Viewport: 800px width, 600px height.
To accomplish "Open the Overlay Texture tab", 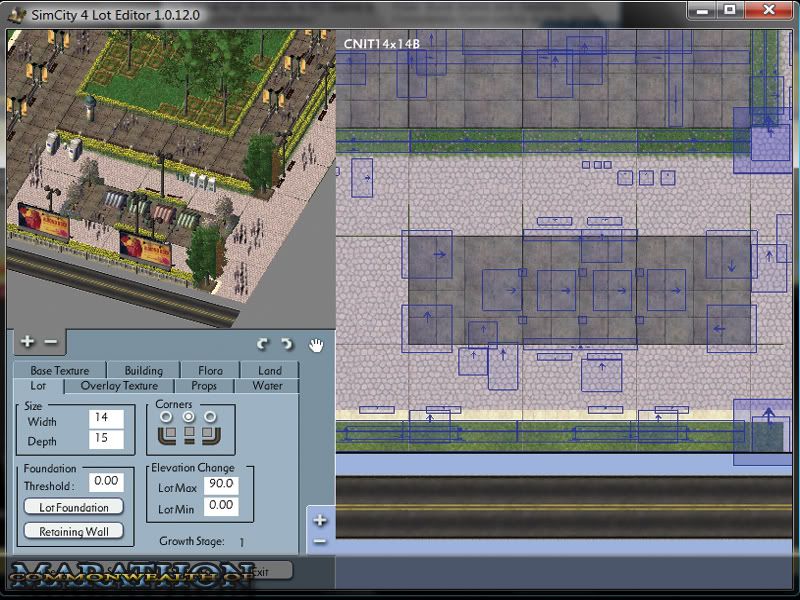I will tap(119, 386).
